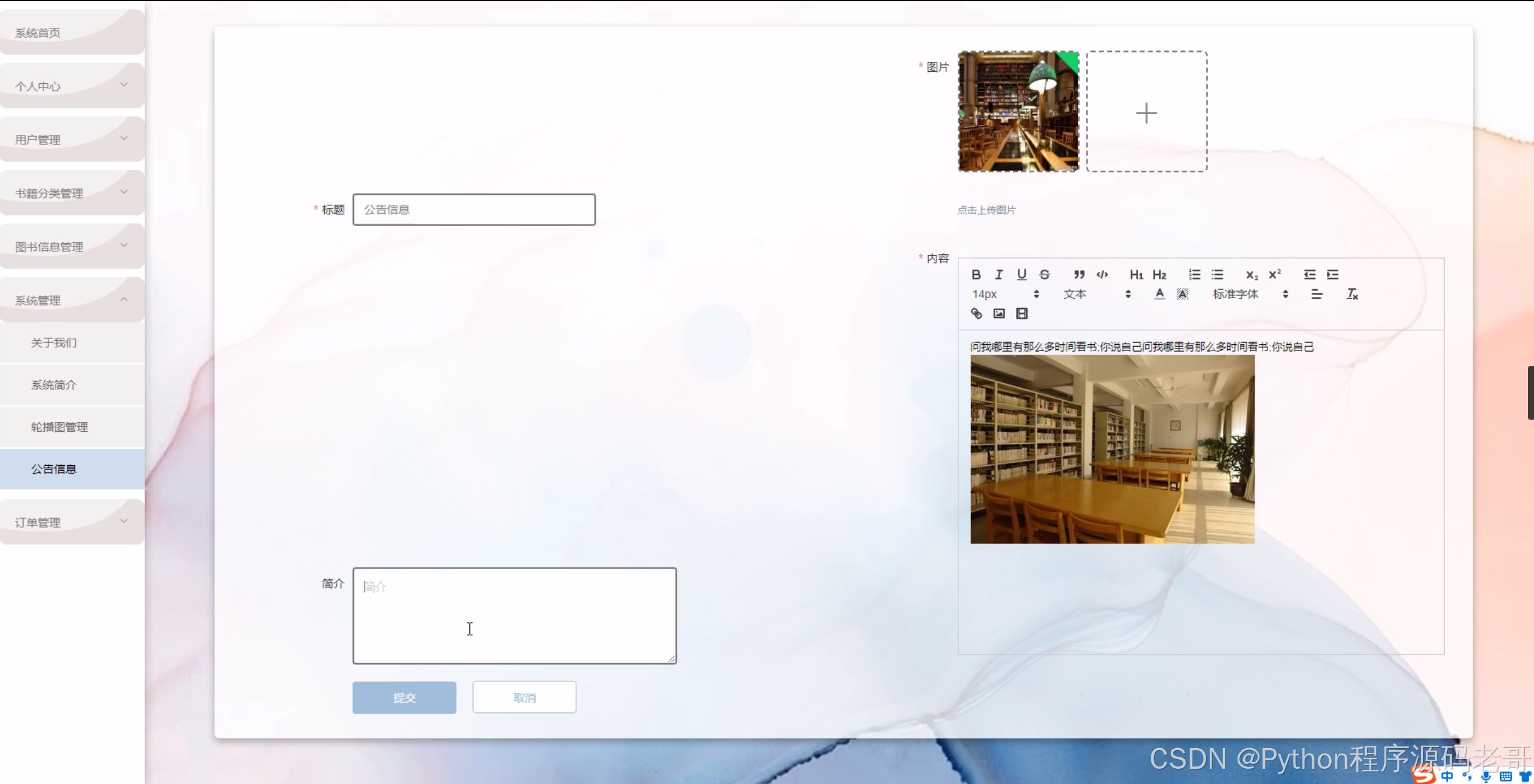Image resolution: width=1534 pixels, height=784 pixels.
Task: Open 轮播图管理 in the sidebar
Action: [60, 427]
